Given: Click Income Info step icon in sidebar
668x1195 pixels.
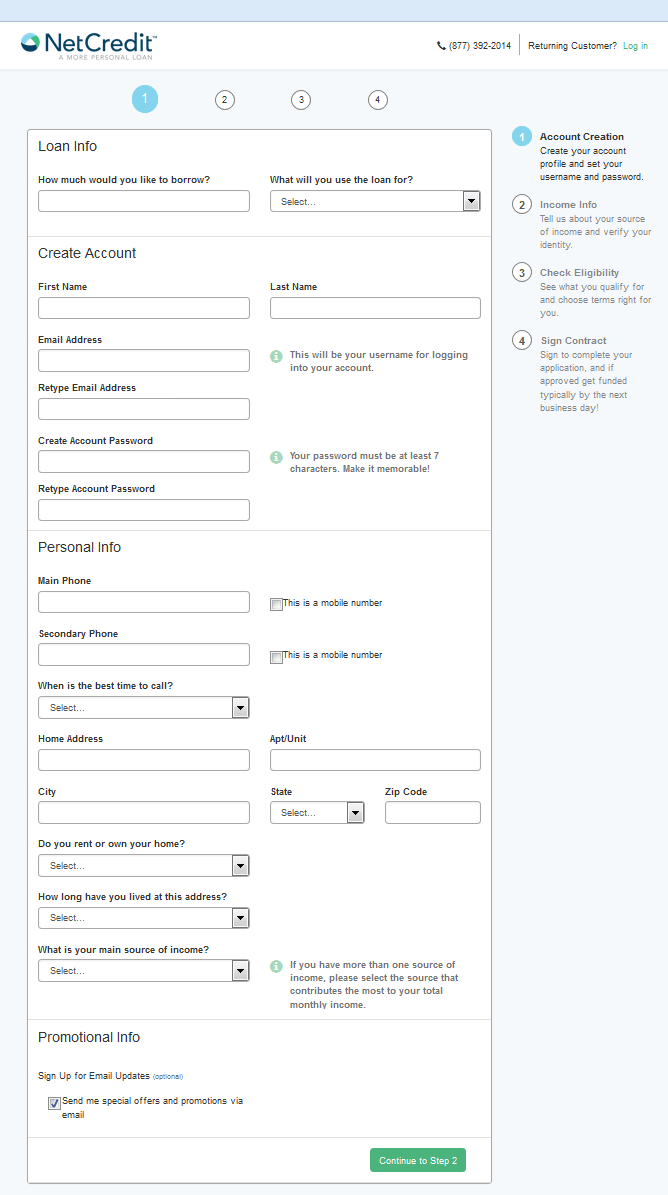Looking at the screenshot, I should (522, 204).
